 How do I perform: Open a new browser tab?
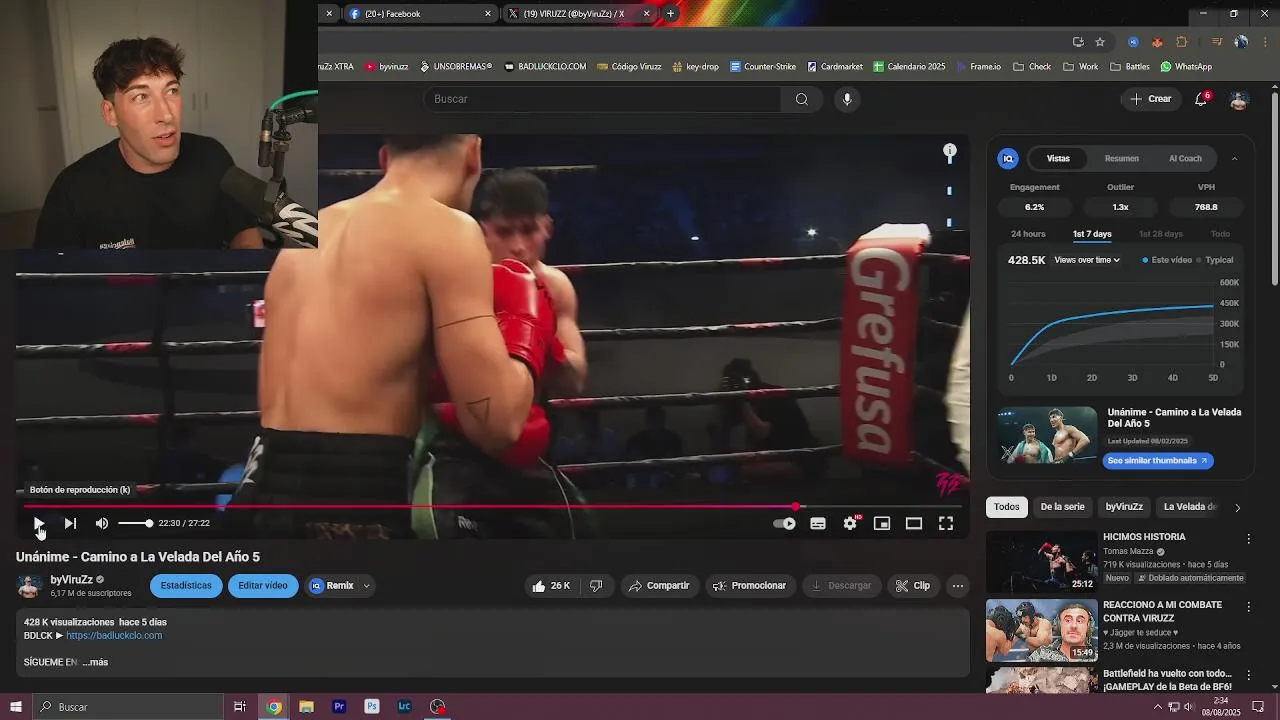point(670,14)
